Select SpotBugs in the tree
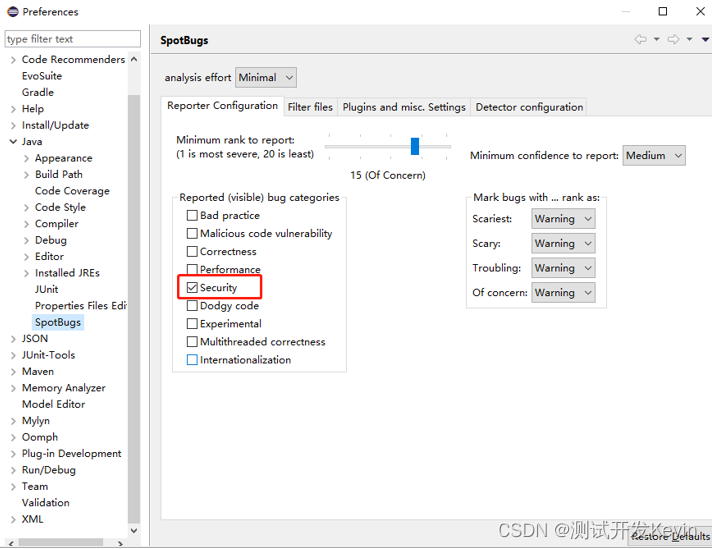Viewport: 712px width, 549px height. click(x=58, y=322)
